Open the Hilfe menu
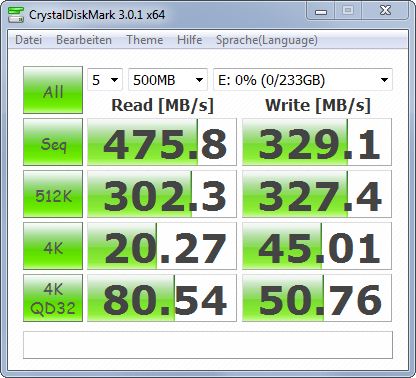416x378 pixels. coord(189,40)
